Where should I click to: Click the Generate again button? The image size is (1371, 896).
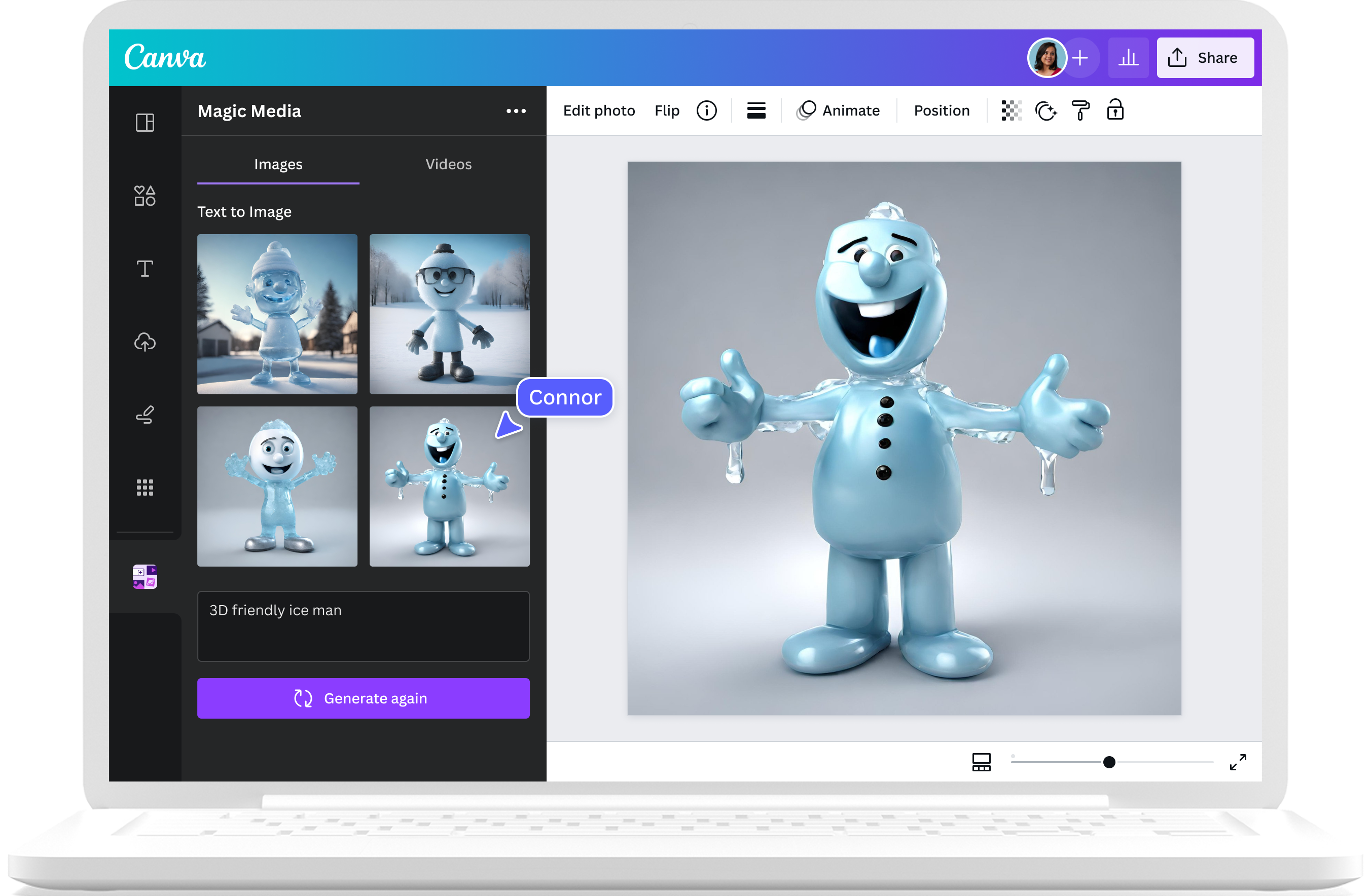(363, 698)
